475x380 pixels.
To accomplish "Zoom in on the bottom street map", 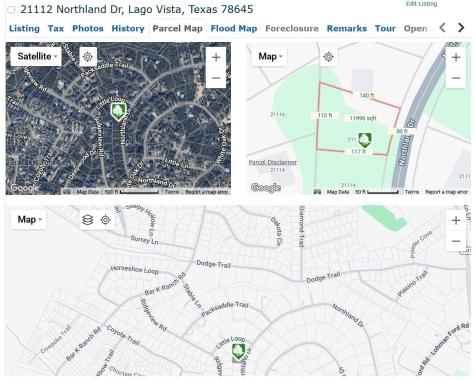I will click(456, 220).
